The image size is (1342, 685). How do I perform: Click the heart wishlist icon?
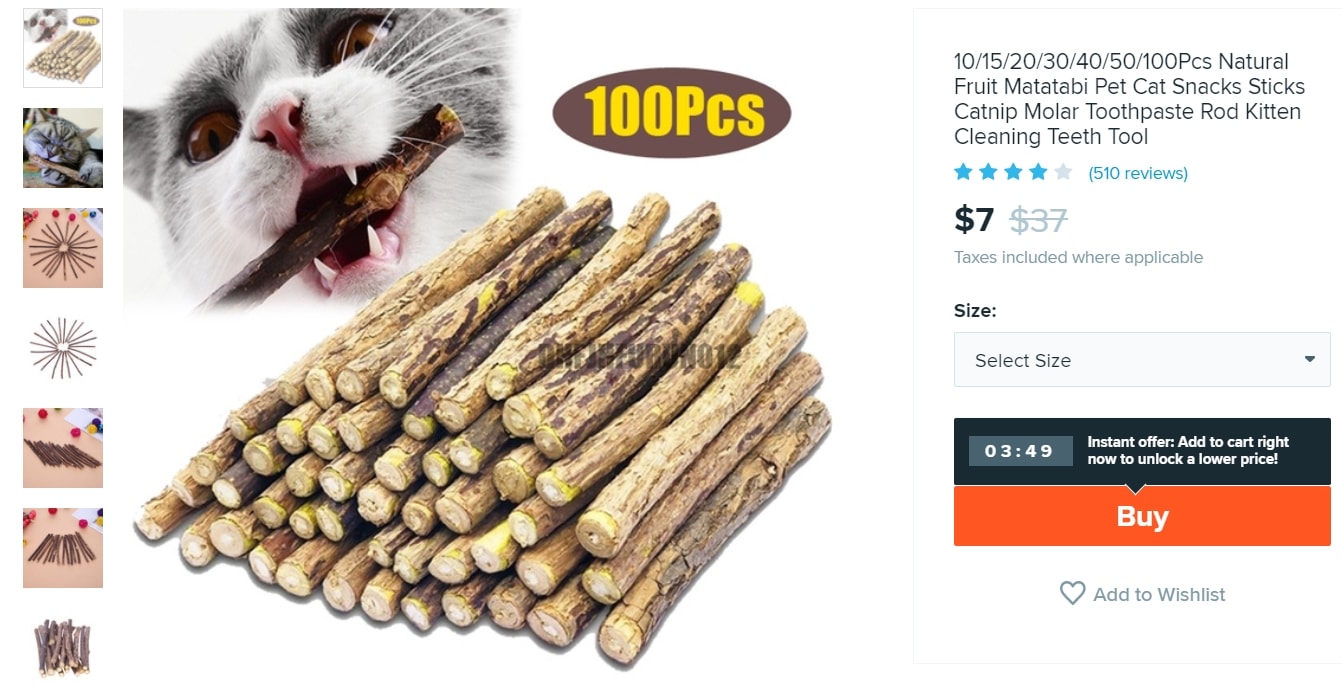pos(1072,594)
